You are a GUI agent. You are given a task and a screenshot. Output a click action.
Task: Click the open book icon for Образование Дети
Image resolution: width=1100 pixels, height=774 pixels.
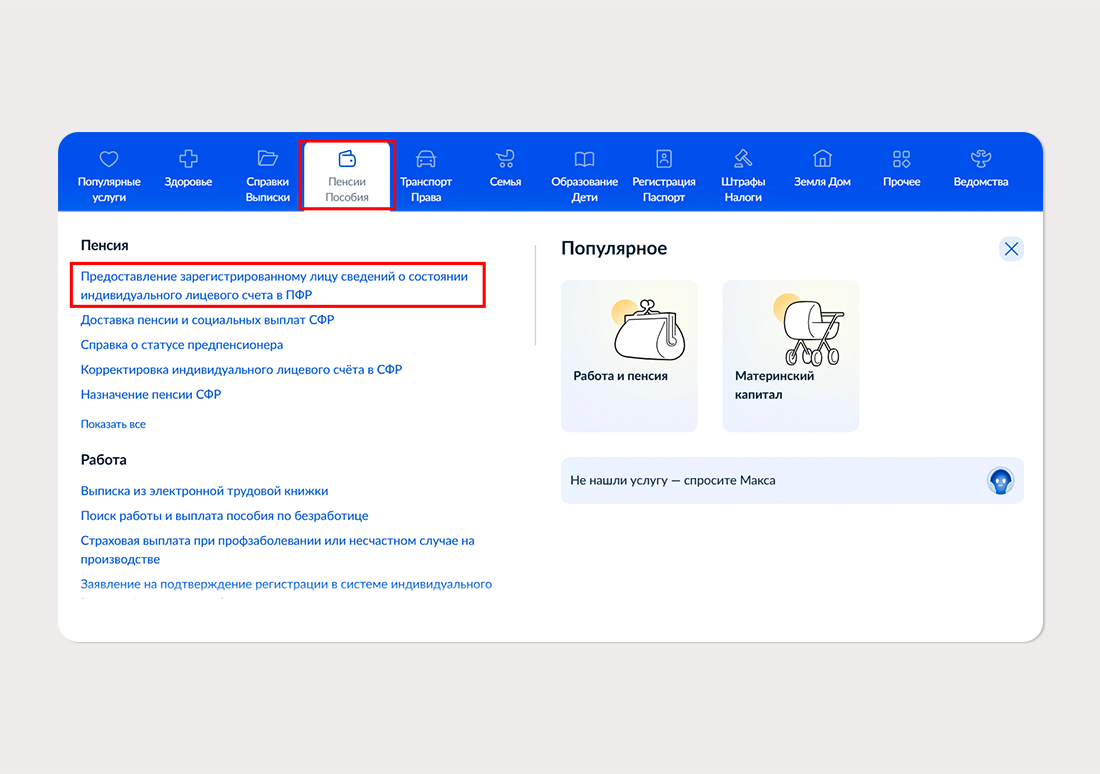(584, 159)
